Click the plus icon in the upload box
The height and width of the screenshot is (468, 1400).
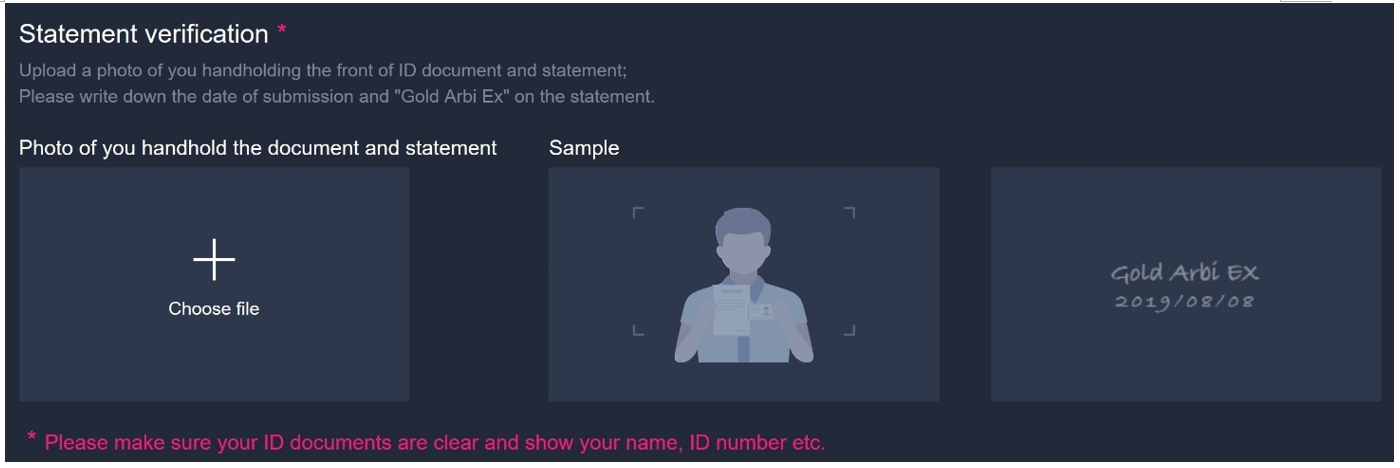(x=214, y=260)
